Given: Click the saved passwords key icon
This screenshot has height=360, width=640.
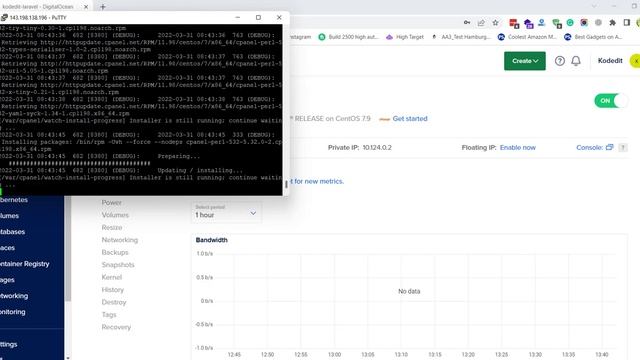Looking at the screenshot, I should [x=467, y=22].
